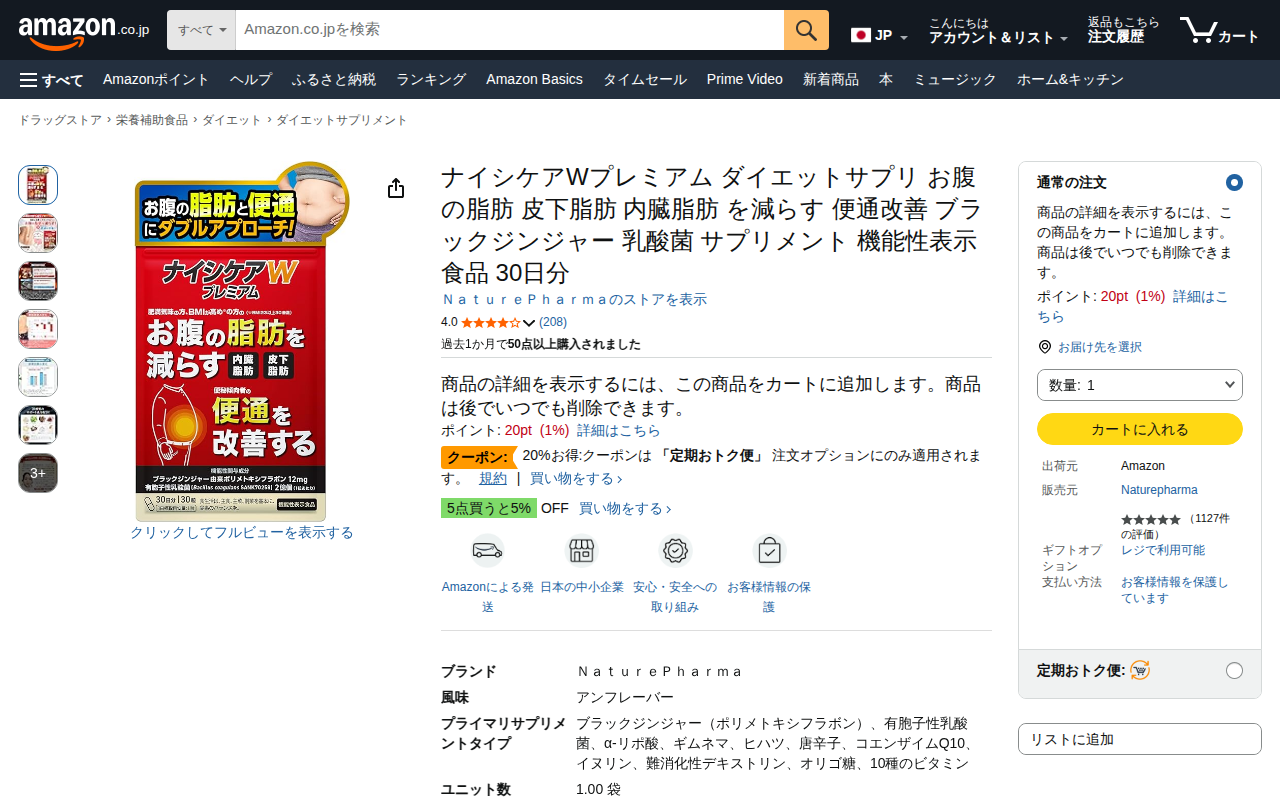Click the location pin delivery icon

[x=1045, y=347]
